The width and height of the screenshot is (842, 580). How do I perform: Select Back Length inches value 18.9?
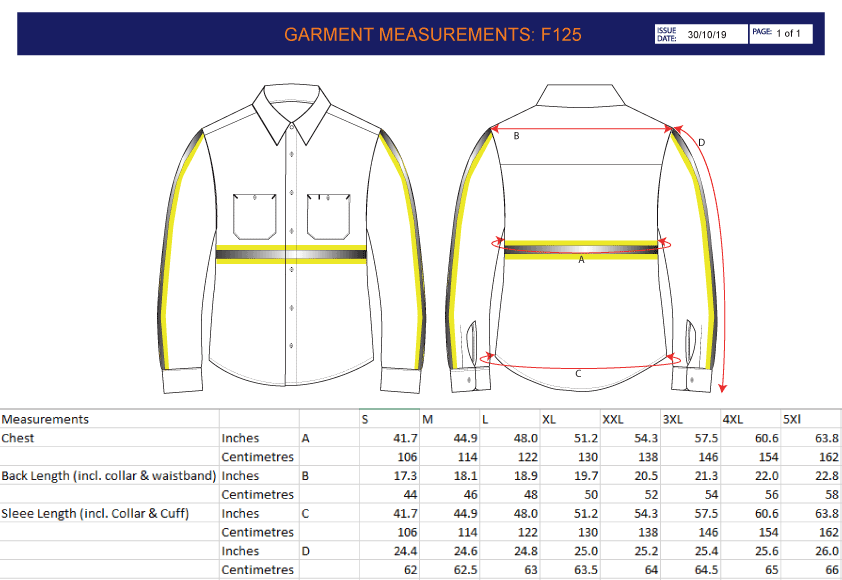pos(525,475)
